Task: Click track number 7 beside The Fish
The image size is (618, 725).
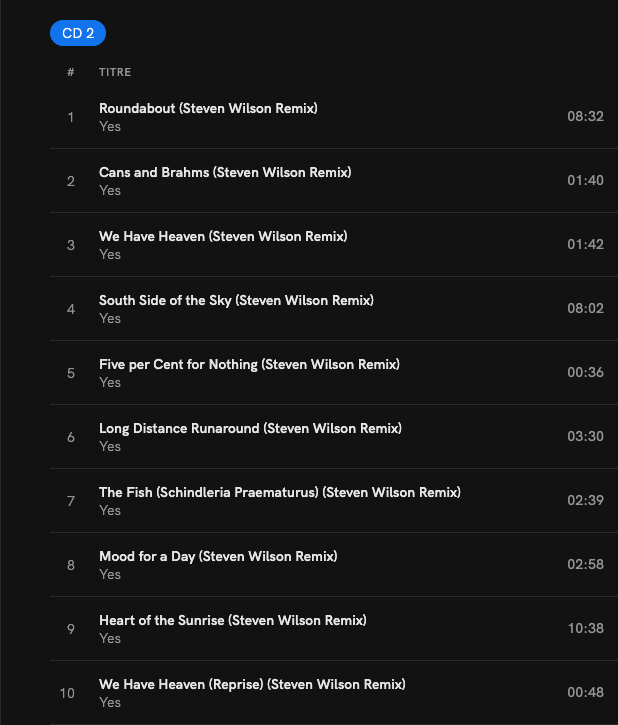Action: pyautogui.click(x=71, y=501)
